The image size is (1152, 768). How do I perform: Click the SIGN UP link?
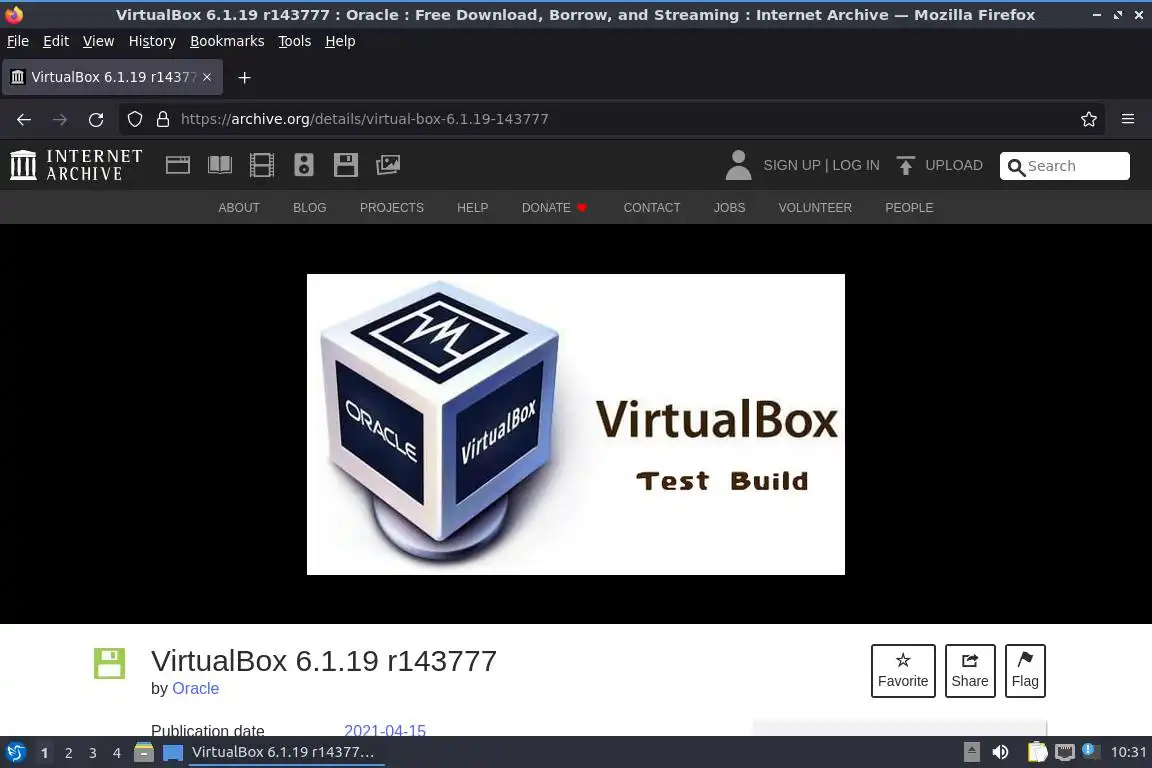click(791, 165)
